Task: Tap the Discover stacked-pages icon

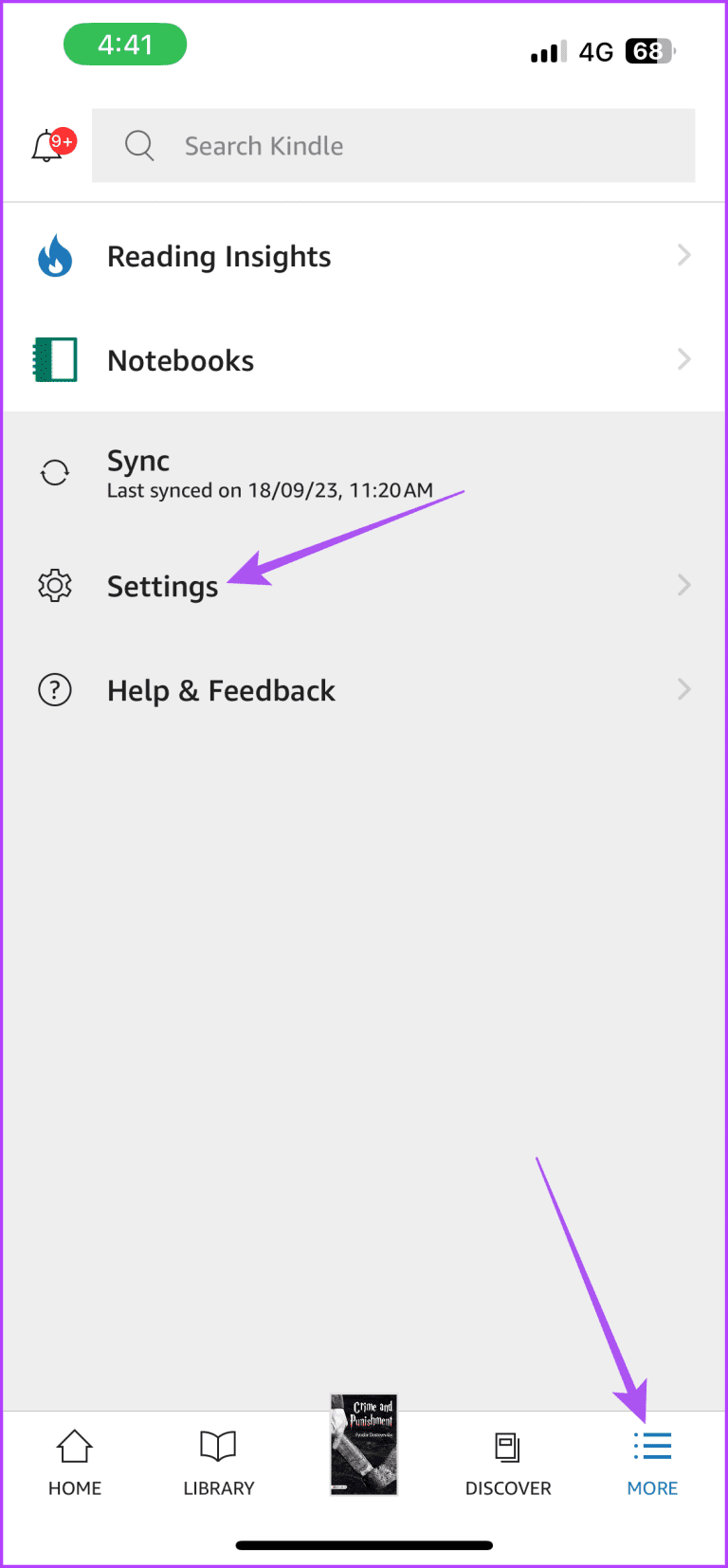Action: tap(508, 1446)
